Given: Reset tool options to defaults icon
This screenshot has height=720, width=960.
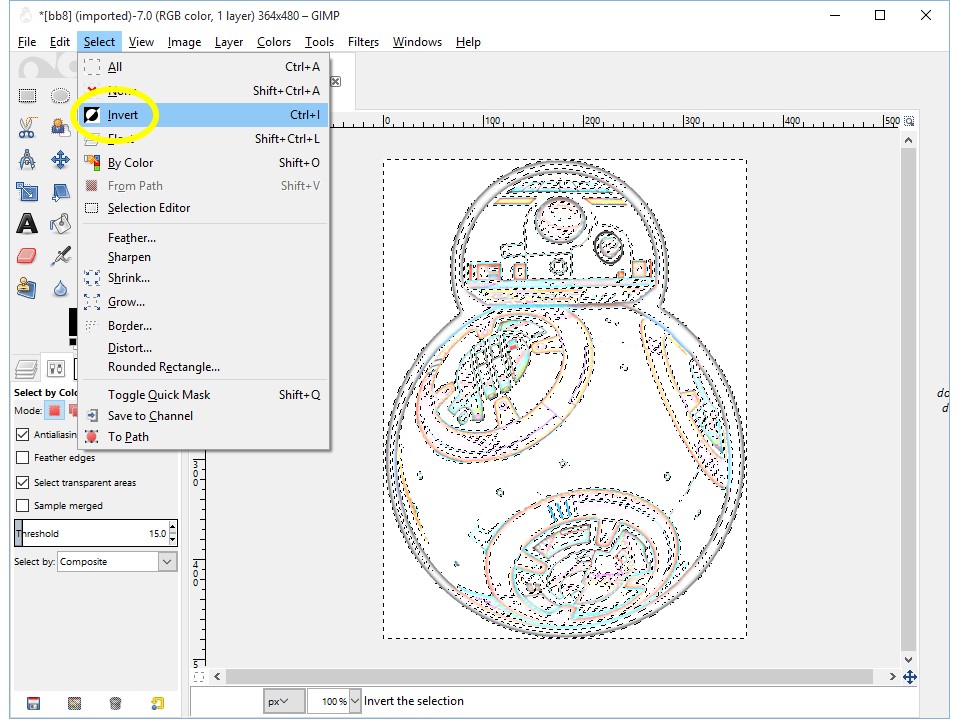Looking at the screenshot, I should pyautogui.click(x=157, y=703).
